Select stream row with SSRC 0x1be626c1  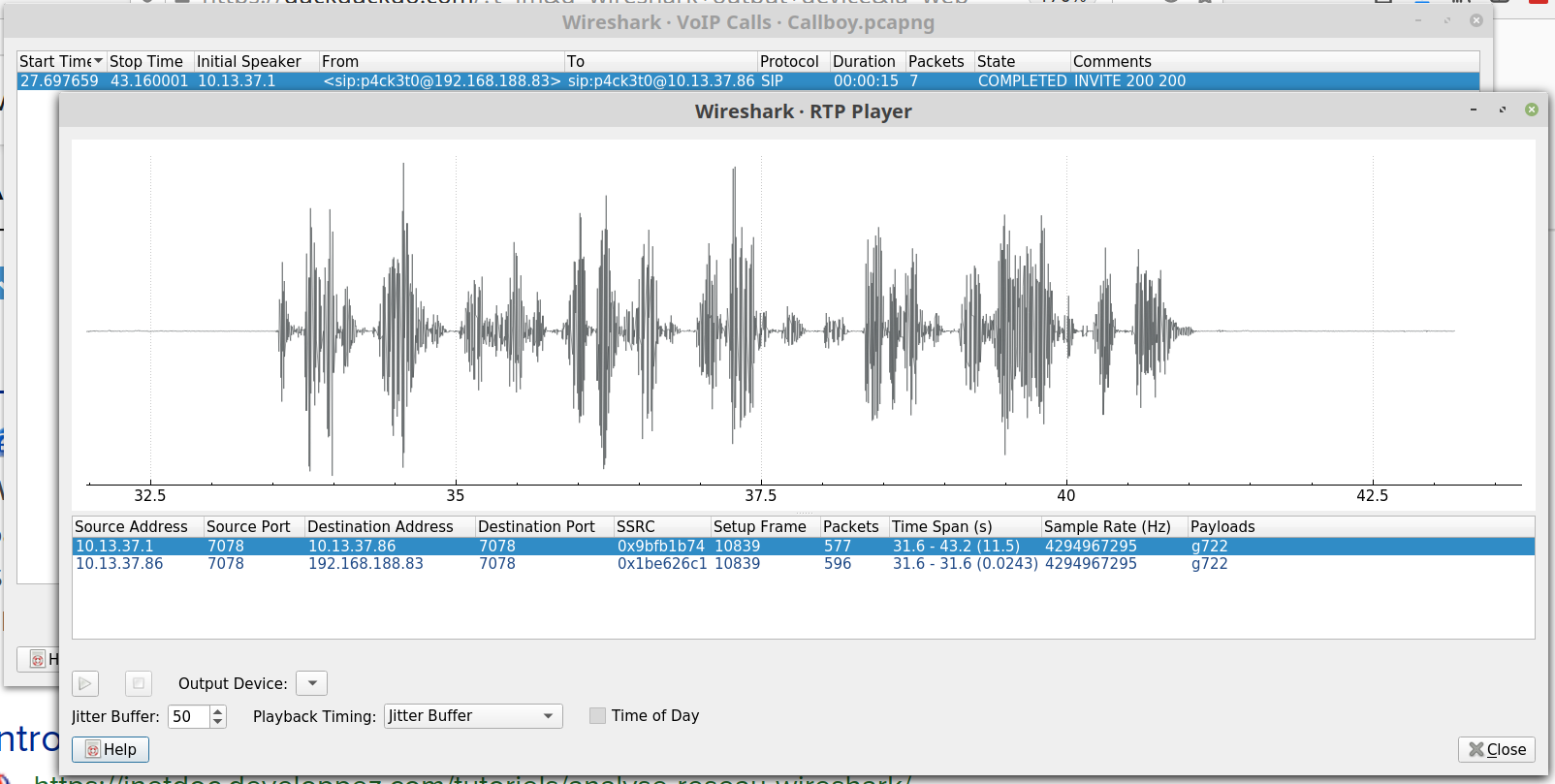pyautogui.click(x=803, y=564)
